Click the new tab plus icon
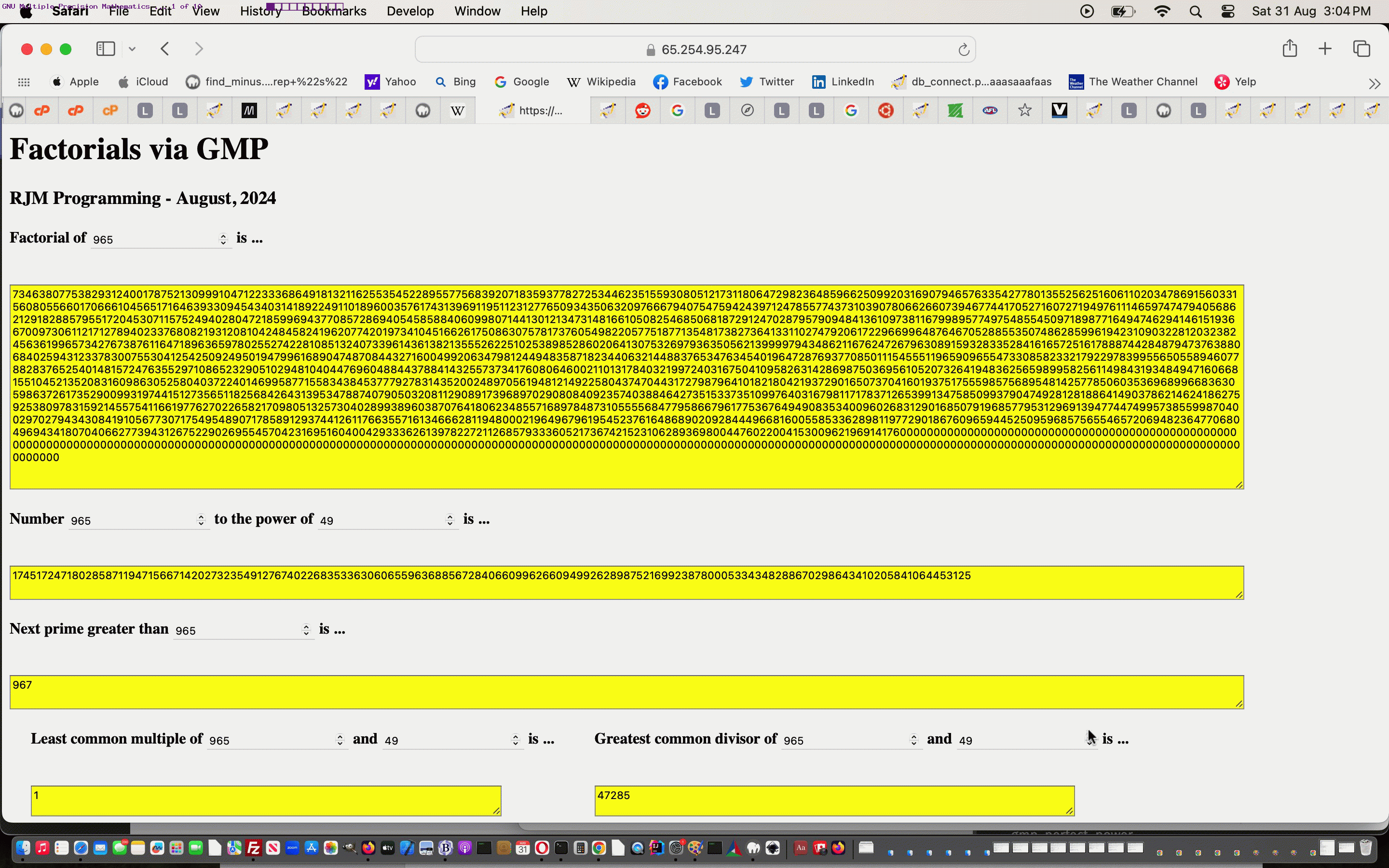Screen dimensions: 1389x868 pos(1325,49)
